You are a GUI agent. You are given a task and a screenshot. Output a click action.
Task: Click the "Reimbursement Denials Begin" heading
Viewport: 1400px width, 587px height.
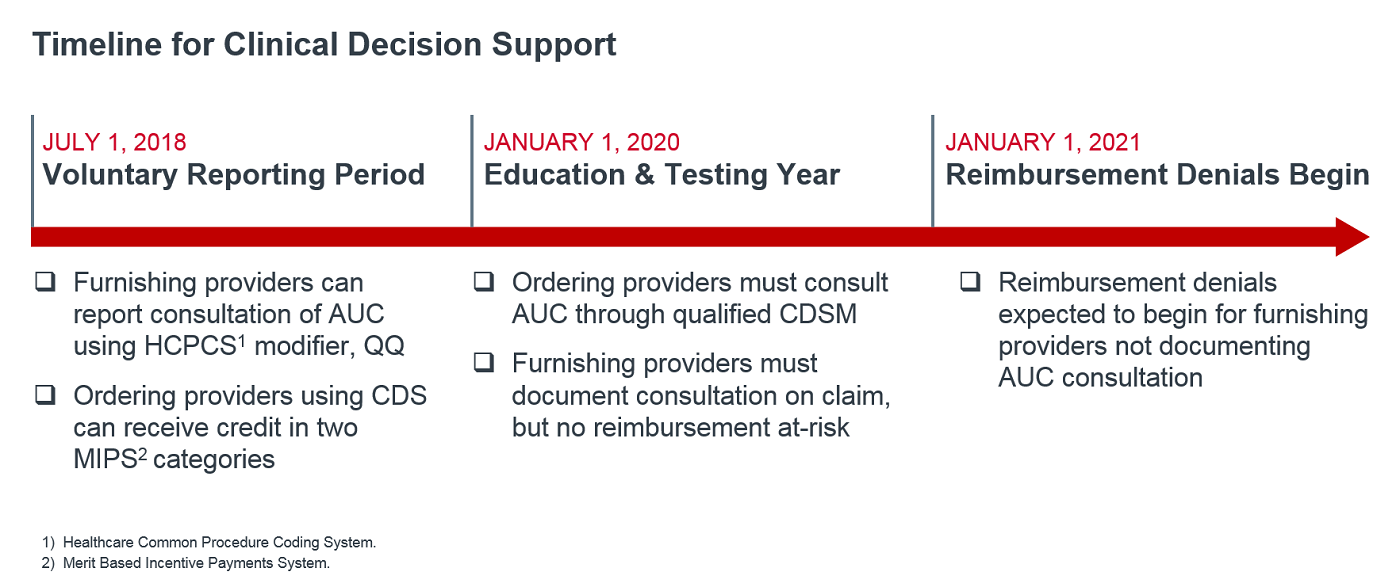pos(1157,175)
